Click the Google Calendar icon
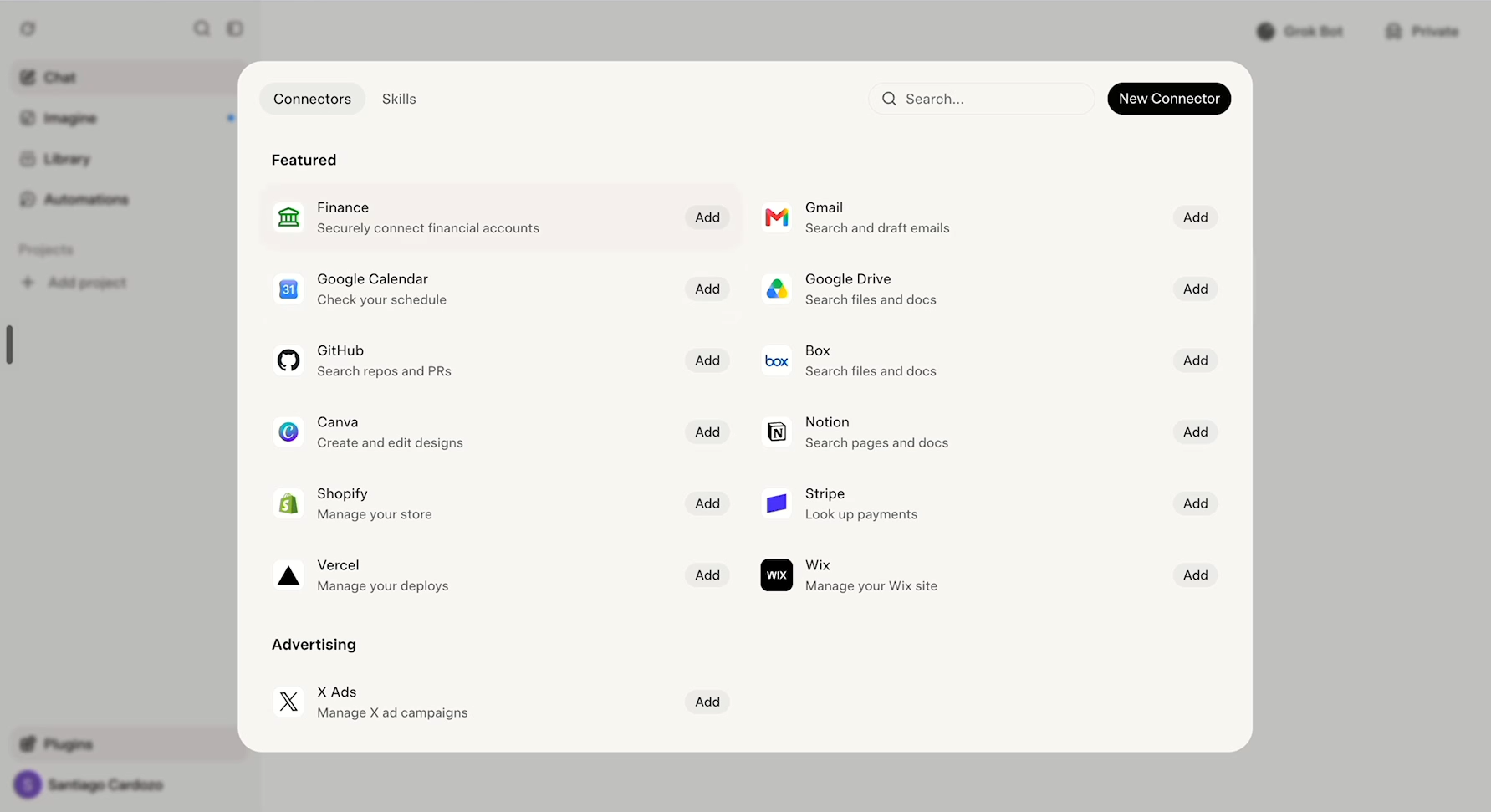1491x812 pixels. tap(288, 289)
